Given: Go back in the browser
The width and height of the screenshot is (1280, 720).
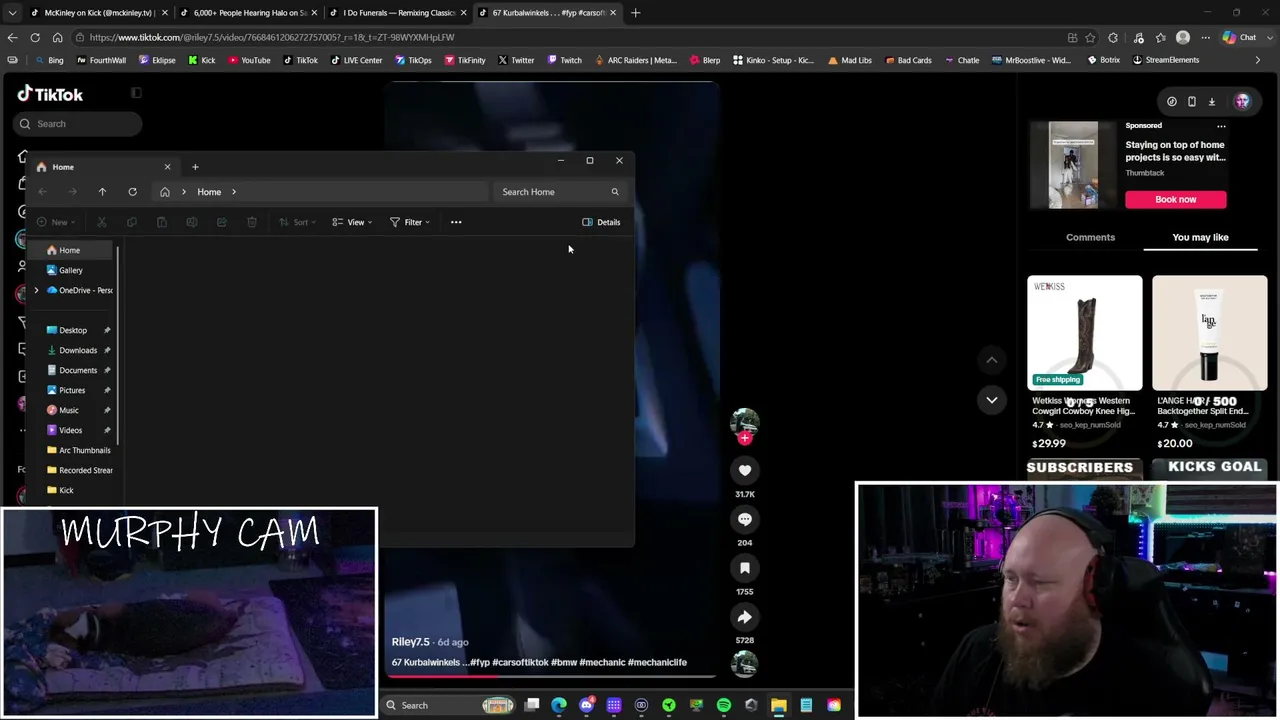Looking at the screenshot, I should pyautogui.click(x=12, y=38).
